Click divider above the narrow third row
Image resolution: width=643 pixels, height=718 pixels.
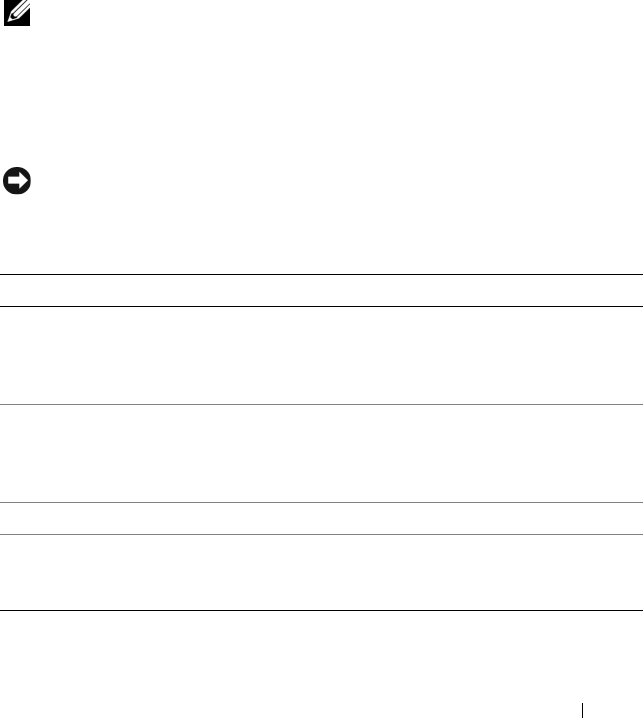[321, 502]
